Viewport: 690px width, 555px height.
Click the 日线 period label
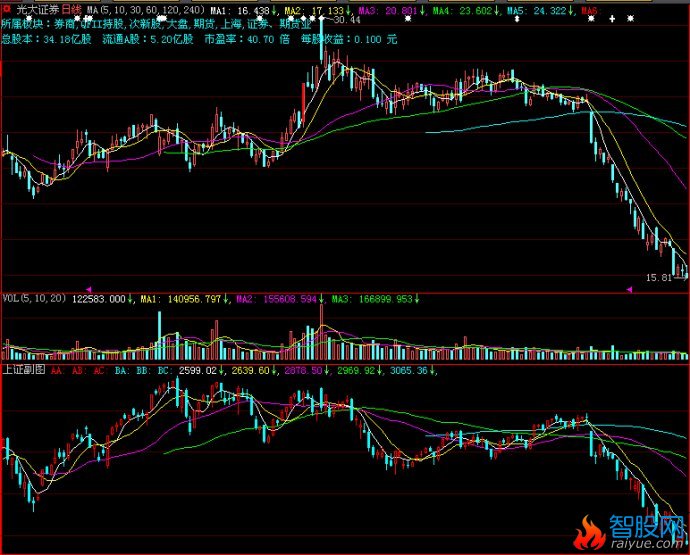[x=71, y=9]
